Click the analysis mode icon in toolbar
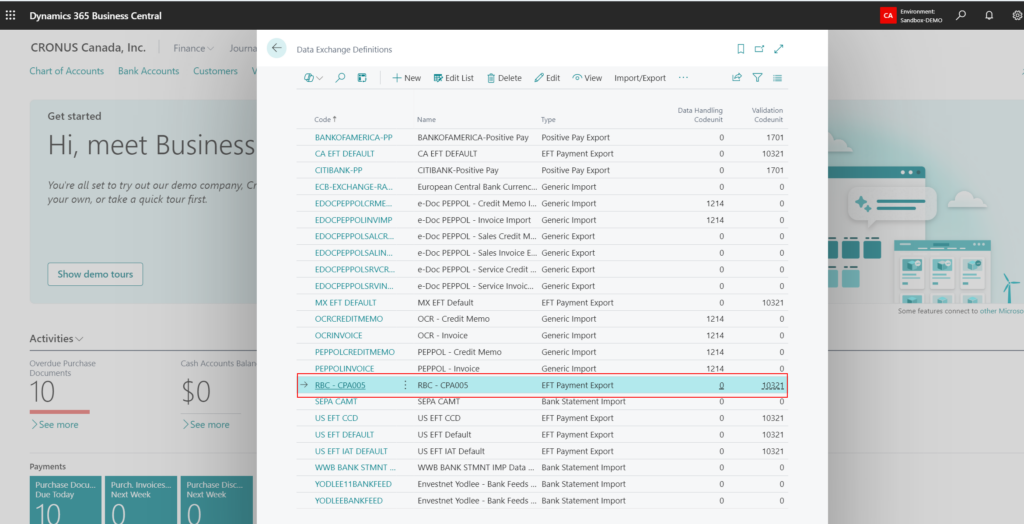1024x524 pixels. tap(362, 78)
